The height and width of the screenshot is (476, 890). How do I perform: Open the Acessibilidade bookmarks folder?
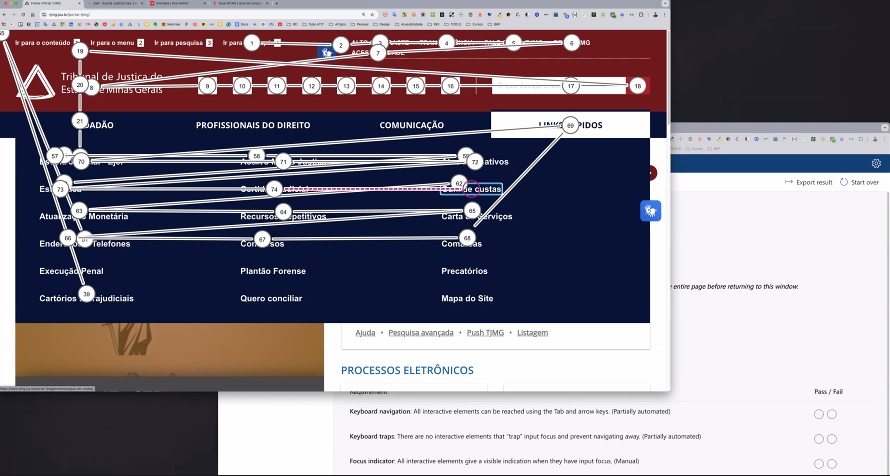(x=410, y=24)
